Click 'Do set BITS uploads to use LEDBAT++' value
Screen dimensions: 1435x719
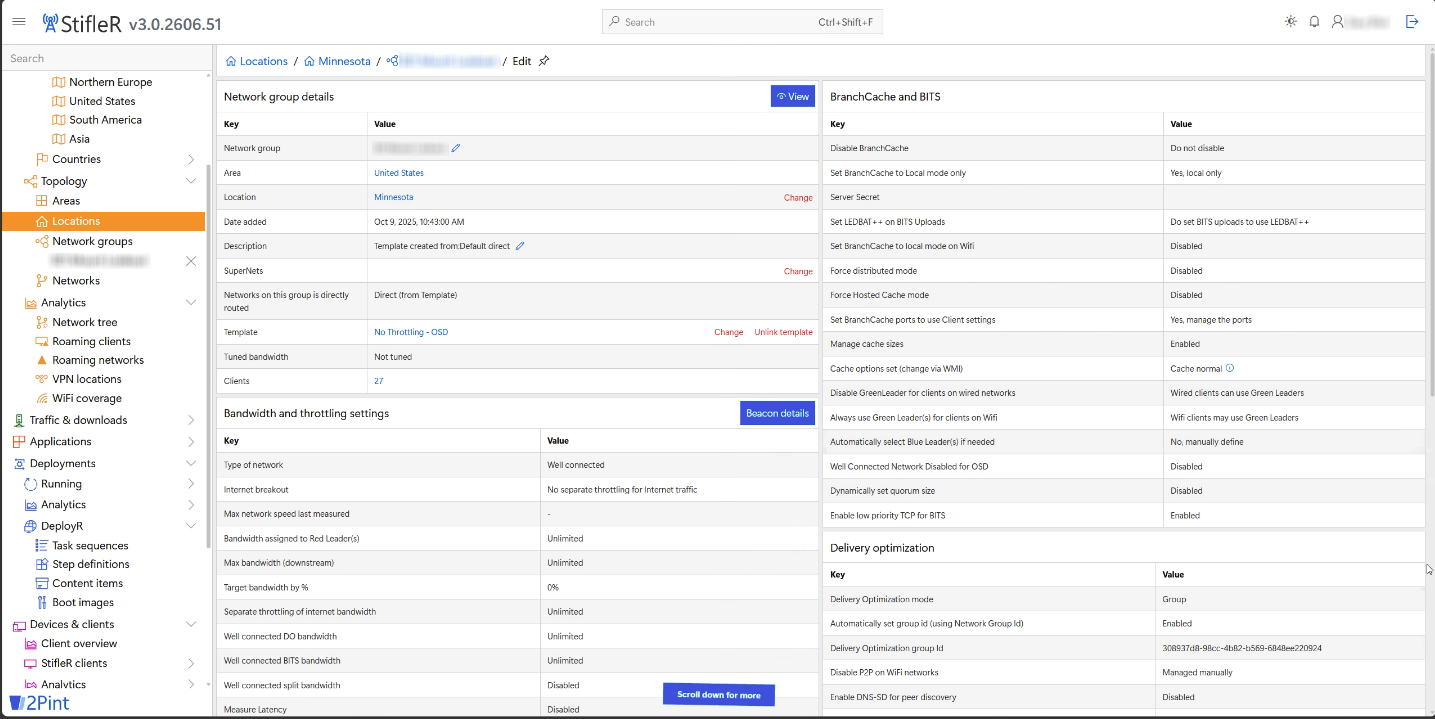point(1239,222)
